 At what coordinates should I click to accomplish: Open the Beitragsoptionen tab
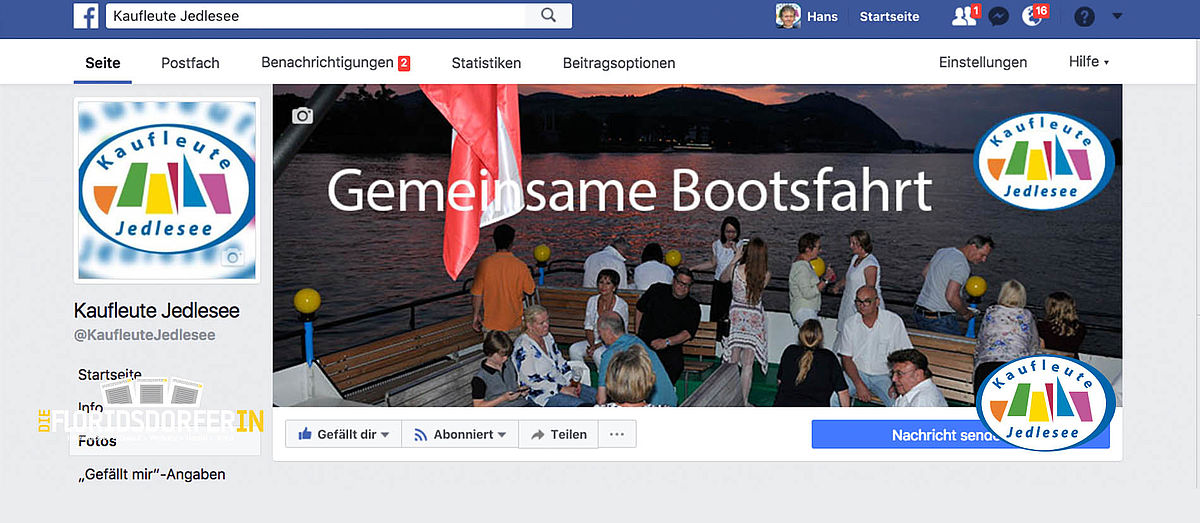point(619,62)
